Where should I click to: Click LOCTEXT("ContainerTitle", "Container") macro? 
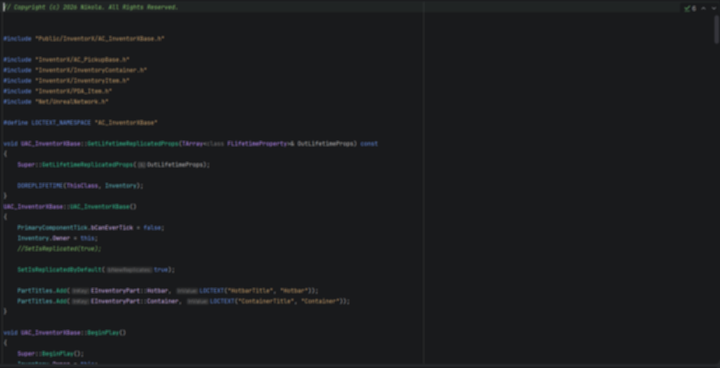coord(278,301)
